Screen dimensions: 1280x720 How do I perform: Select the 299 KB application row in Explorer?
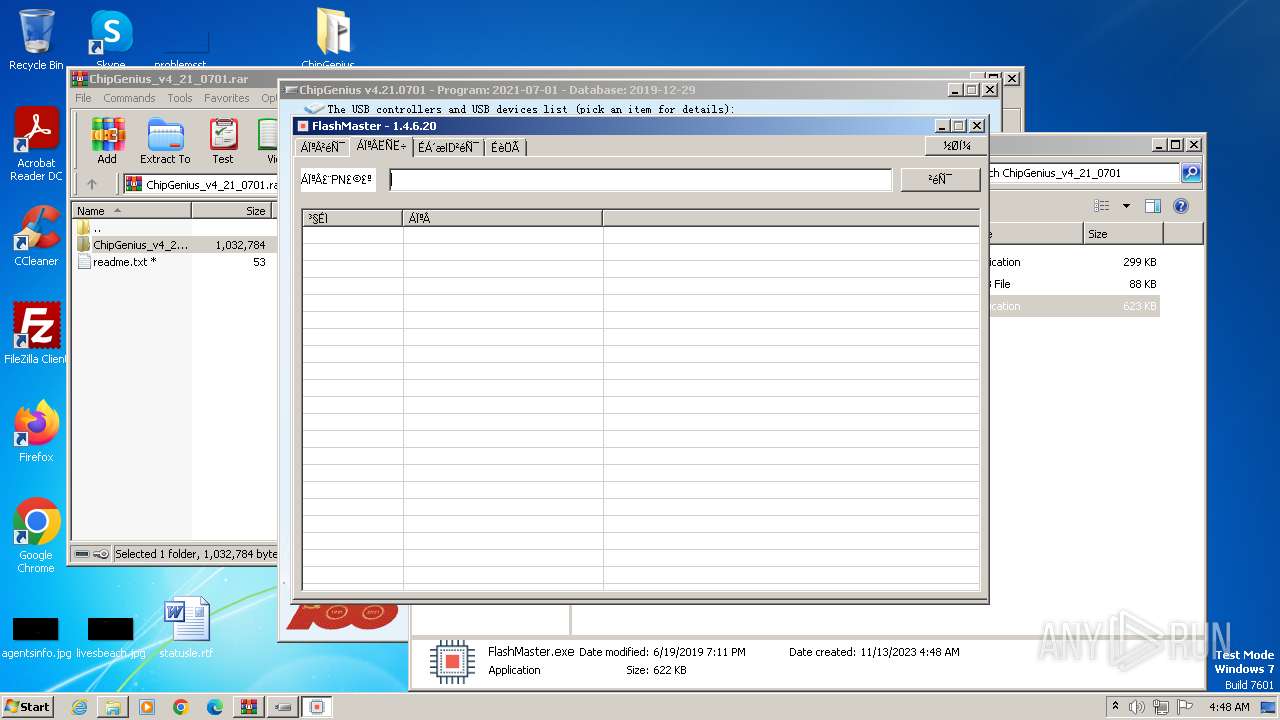tap(1073, 262)
